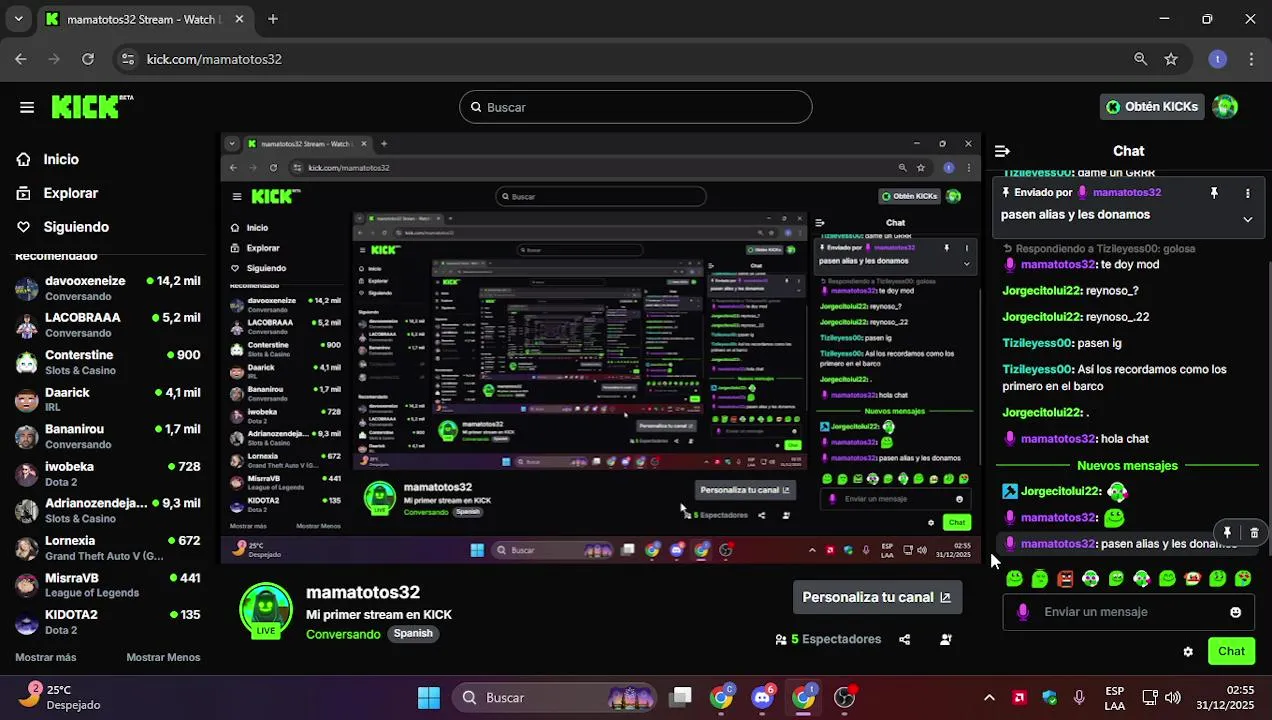Open the pinned message three-dot options
Image resolution: width=1272 pixels, height=720 pixels.
pyautogui.click(x=1247, y=193)
